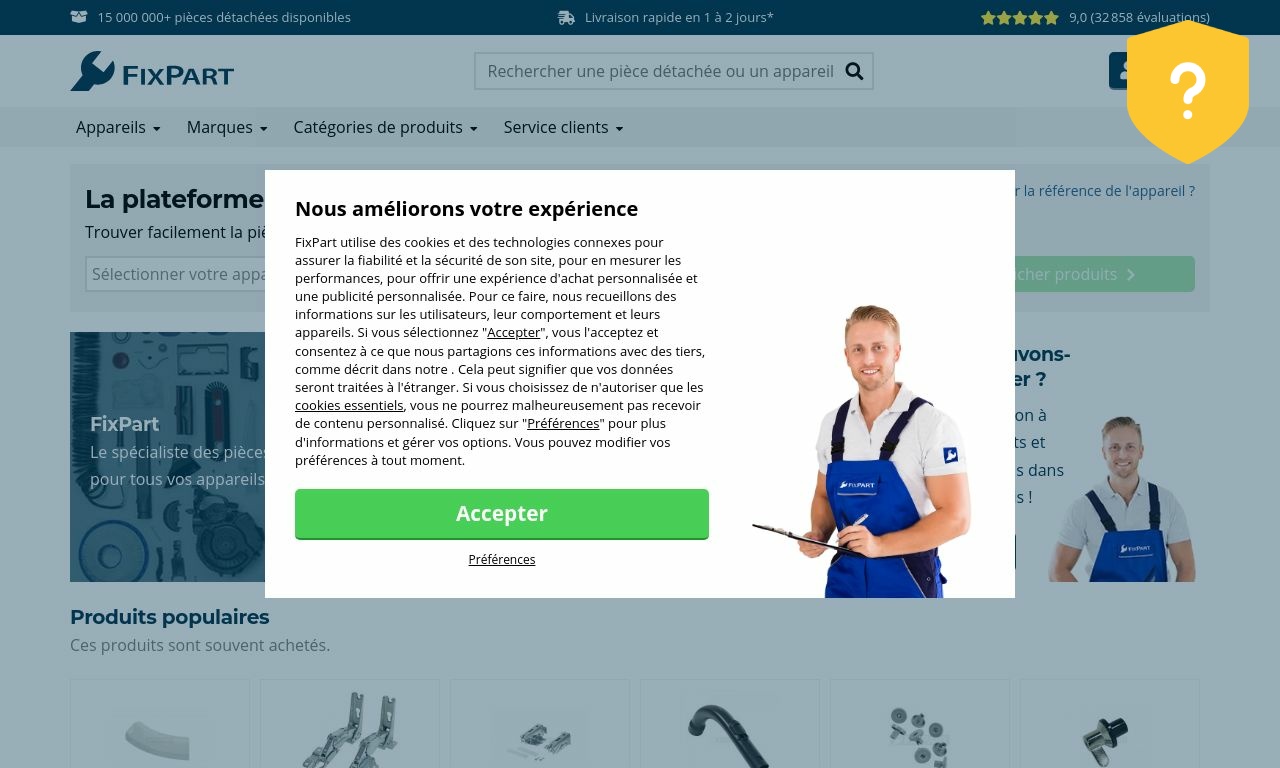This screenshot has width=1280, height=768.
Task: Click the box icon beside pièces détachées disponibles
Action: click(79, 17)
